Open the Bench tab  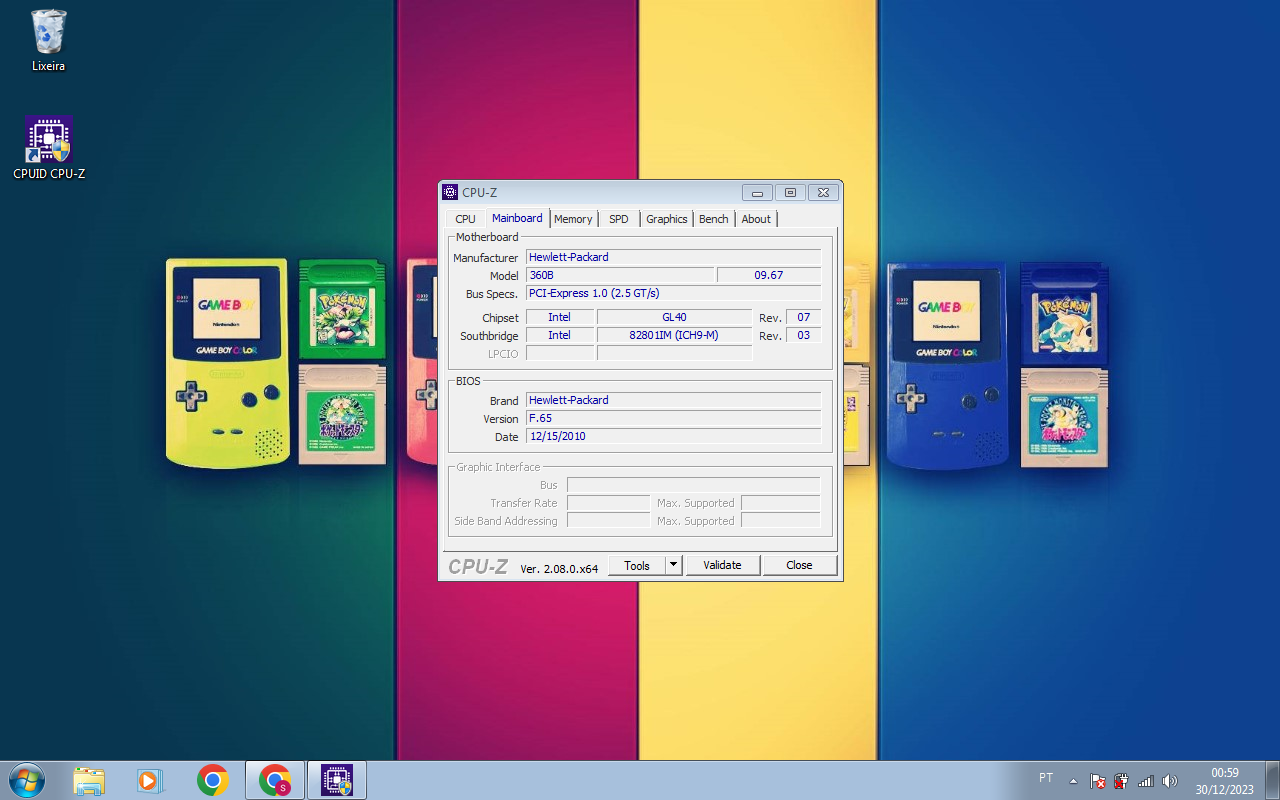click(714, 219)
